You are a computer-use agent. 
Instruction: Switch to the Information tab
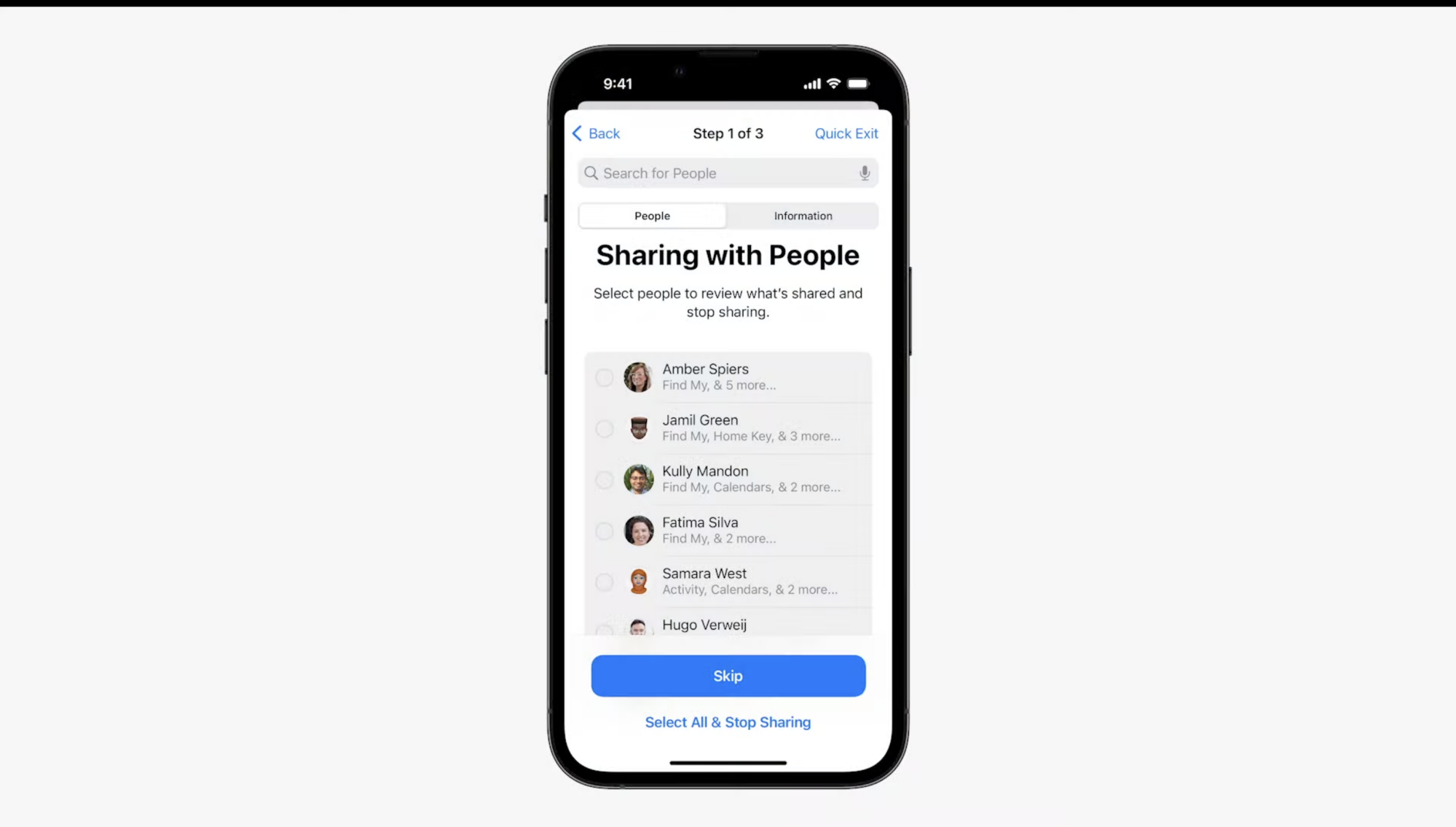(x=803, y=215)
